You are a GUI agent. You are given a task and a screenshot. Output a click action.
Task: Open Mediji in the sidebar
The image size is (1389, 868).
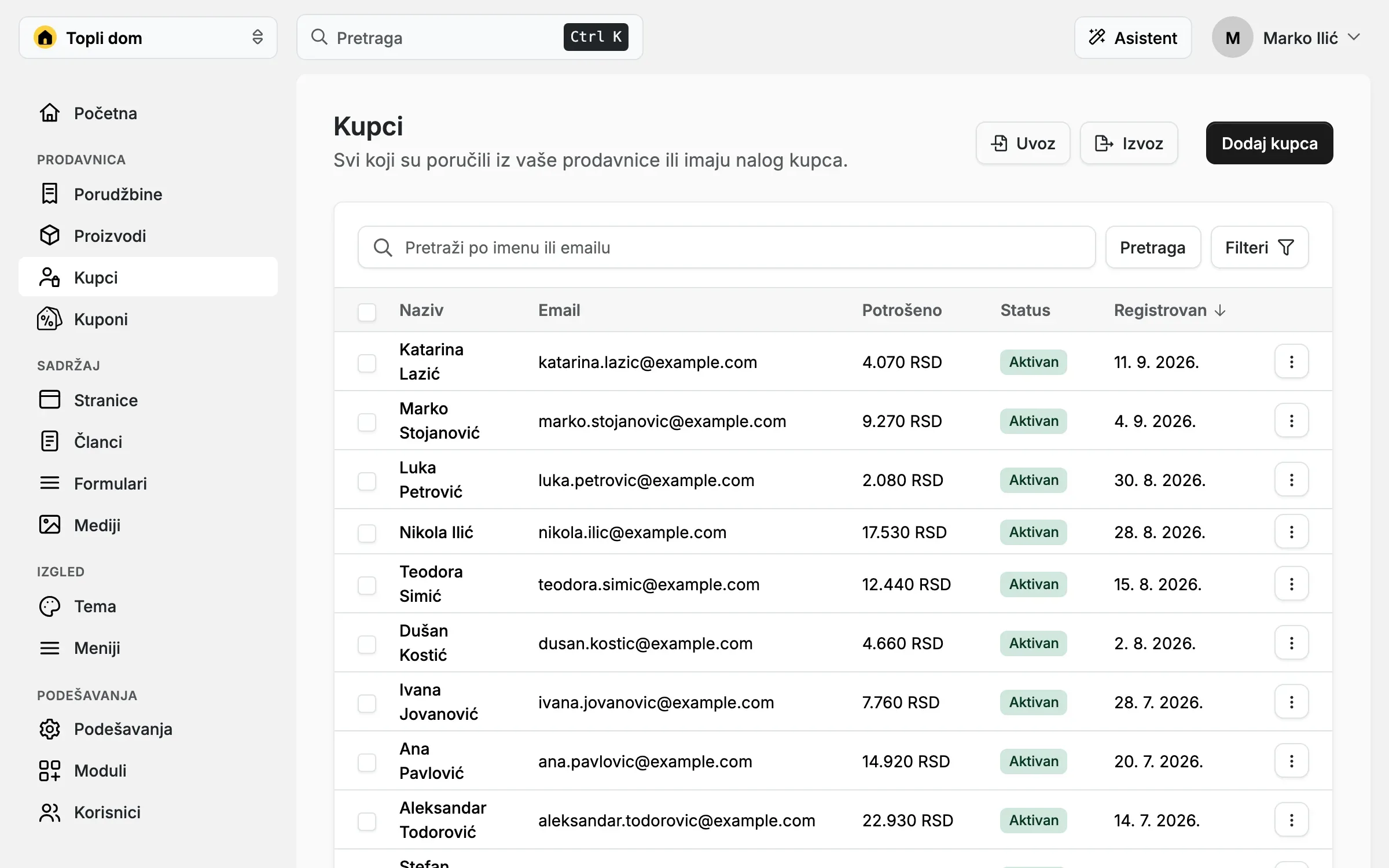(x=148, y=525)
